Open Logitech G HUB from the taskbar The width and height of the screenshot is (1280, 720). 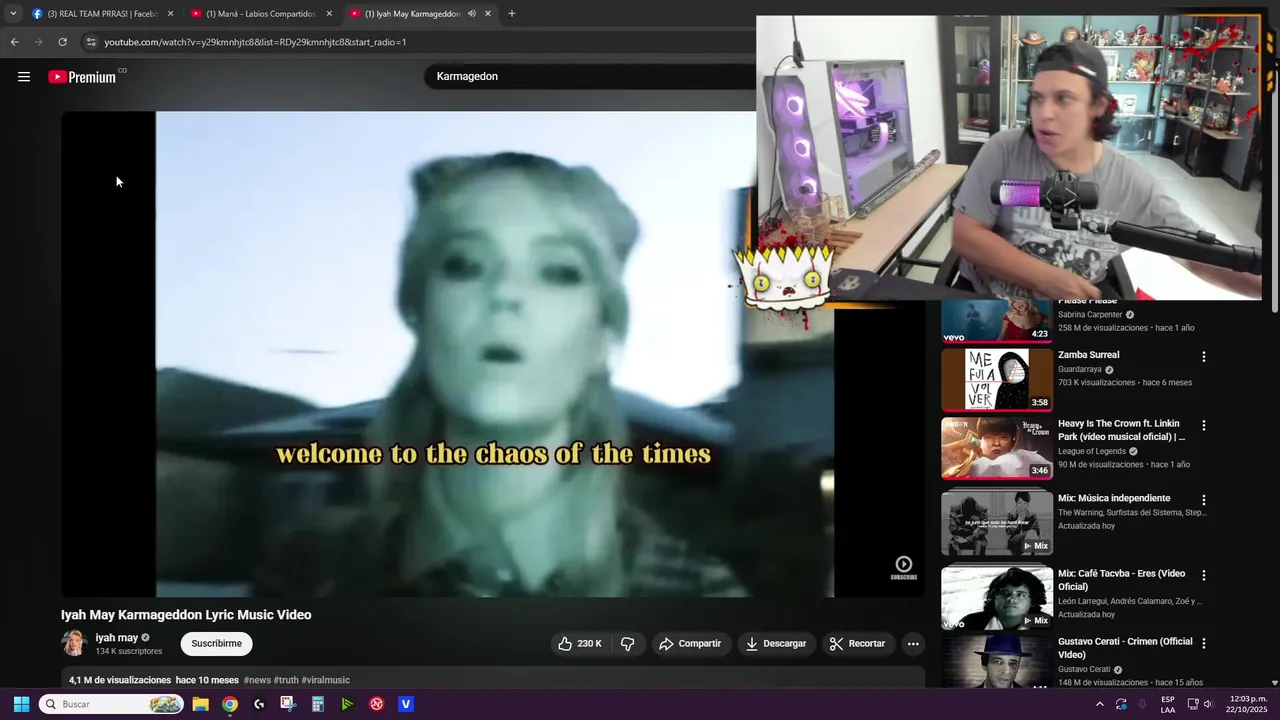pos(259,704)
